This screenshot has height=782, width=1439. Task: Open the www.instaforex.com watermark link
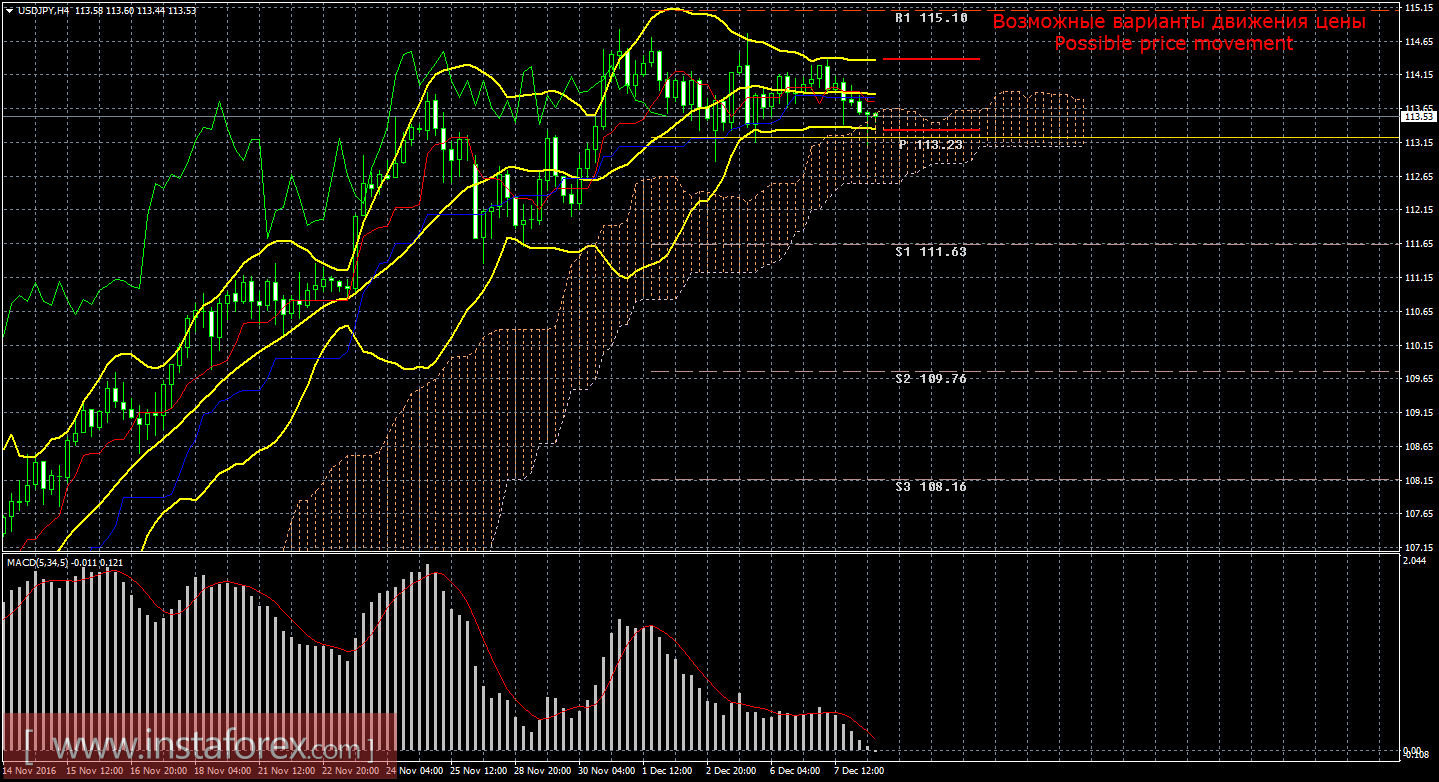tap(200, 747)
